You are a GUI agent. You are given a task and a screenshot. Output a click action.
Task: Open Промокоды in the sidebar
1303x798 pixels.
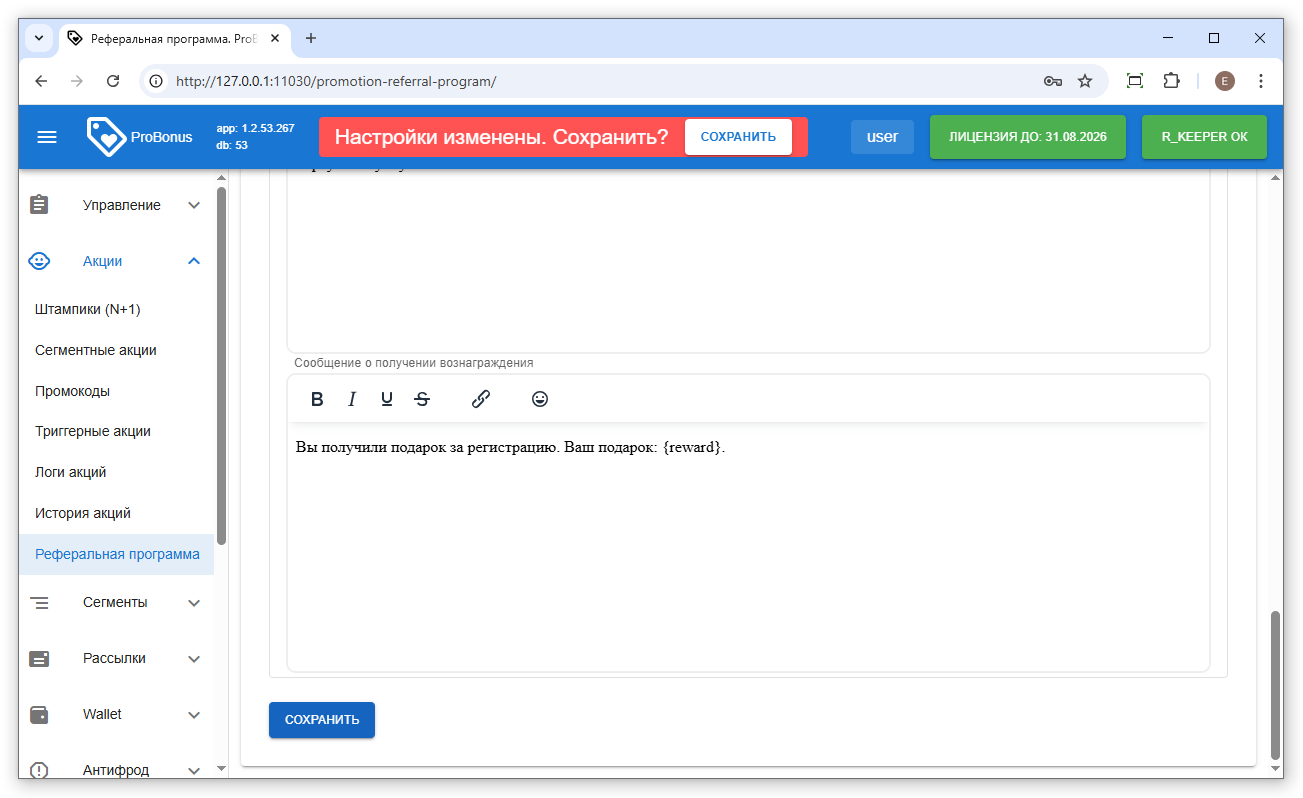coord(72,391)
